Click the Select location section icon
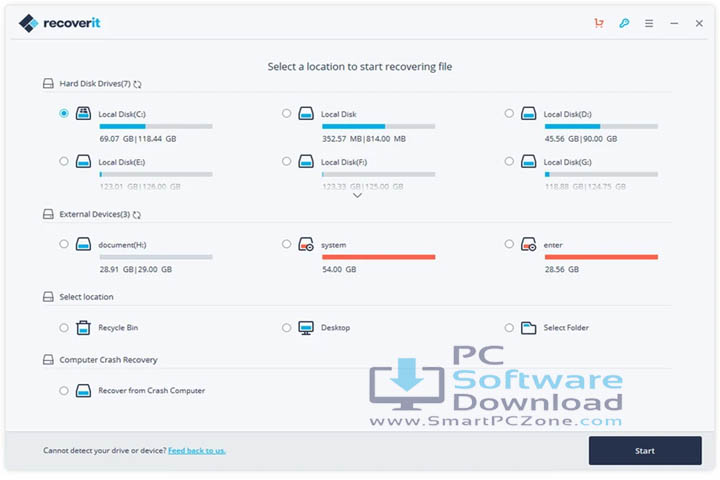The image size is (720, 480). [x=48, y=297]
